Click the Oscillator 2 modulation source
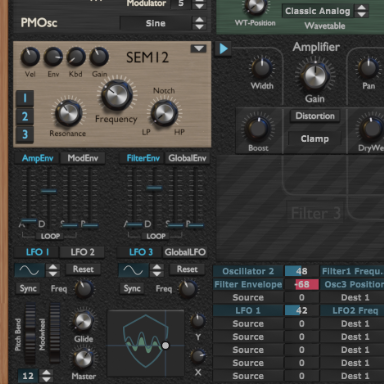The image size is (384, 384). click(x=248, y=271)
